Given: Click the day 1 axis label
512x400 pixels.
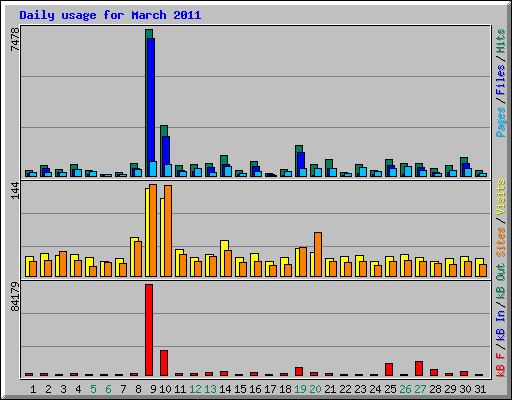Looking at the screenshot, I should click(x=33, y=389).
